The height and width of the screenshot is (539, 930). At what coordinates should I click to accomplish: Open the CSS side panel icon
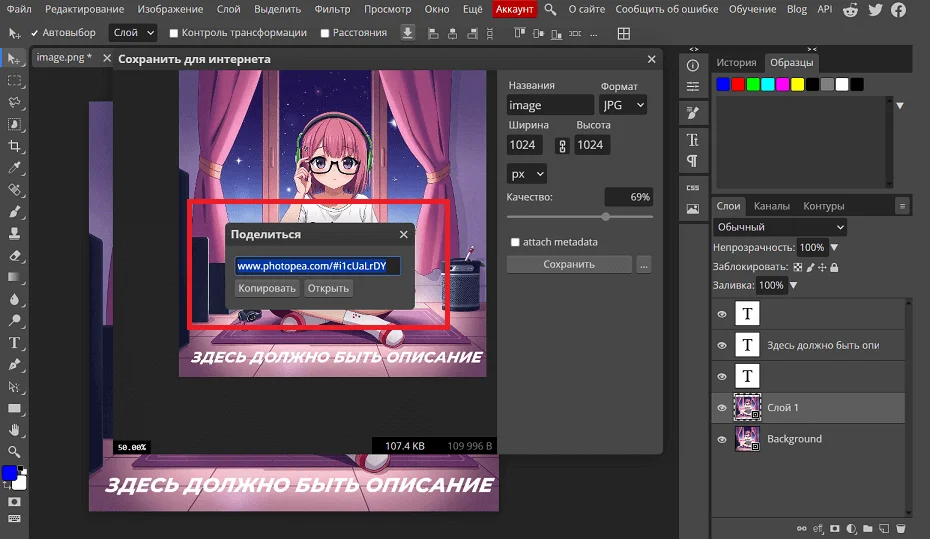tap(692, 187)
